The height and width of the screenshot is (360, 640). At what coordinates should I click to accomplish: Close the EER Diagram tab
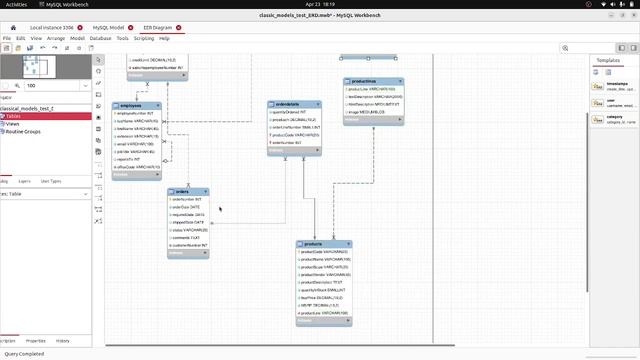click(178, 28)
